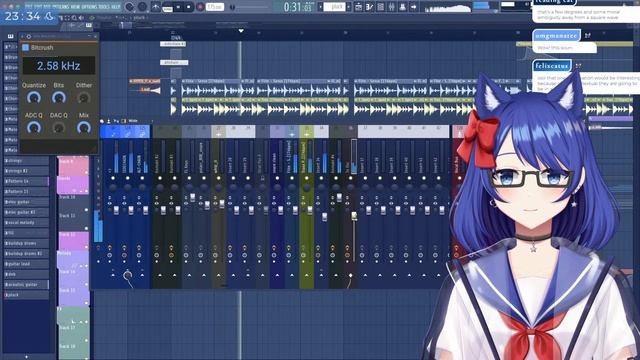This screenshot has width=640, height=360.
Task: Select the guitar lead pattern
Action: pos(26,264)
